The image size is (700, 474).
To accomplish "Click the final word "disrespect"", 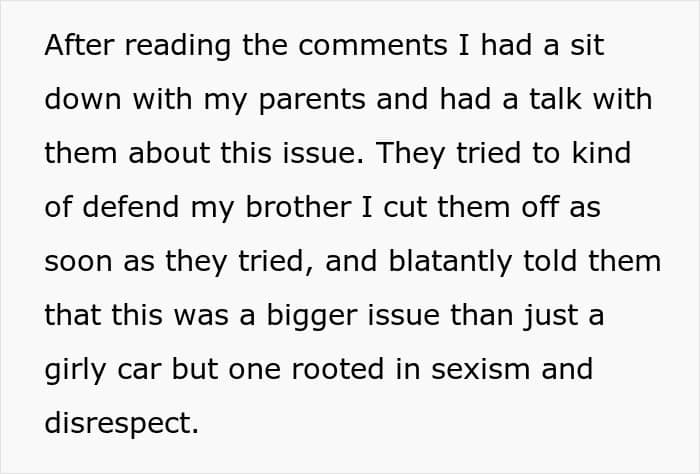I will 121,423.
